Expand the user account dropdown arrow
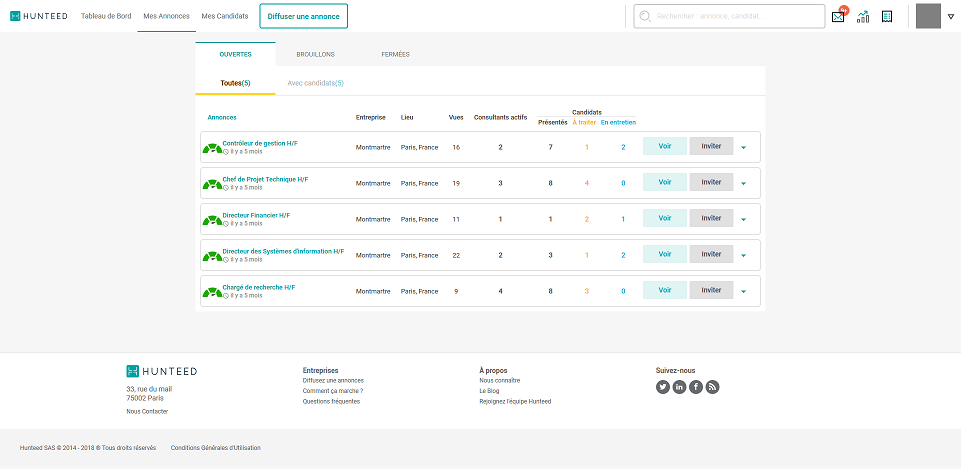Screen dimensions: 961x469 [951, 17]
